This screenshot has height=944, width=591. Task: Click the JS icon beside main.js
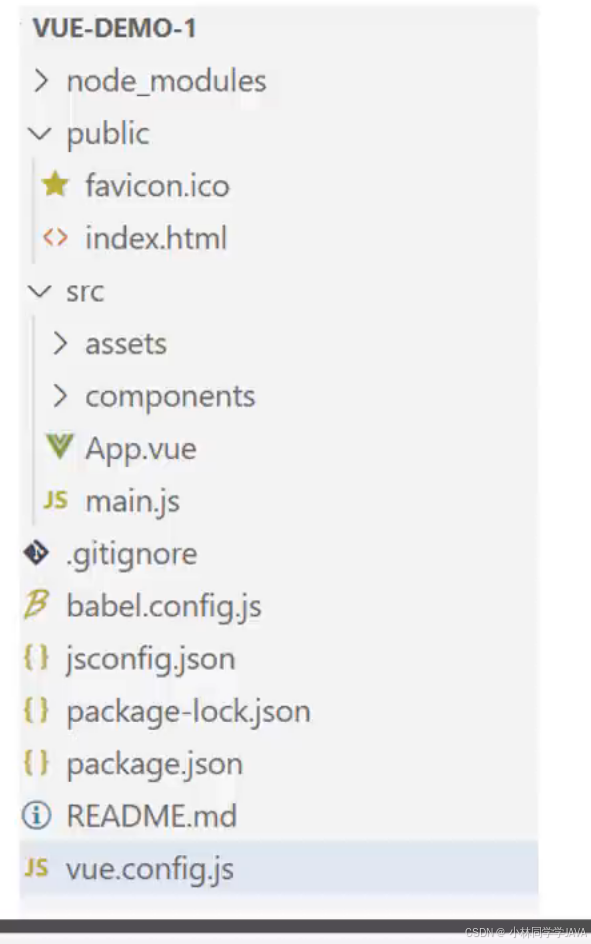point(55,500)
